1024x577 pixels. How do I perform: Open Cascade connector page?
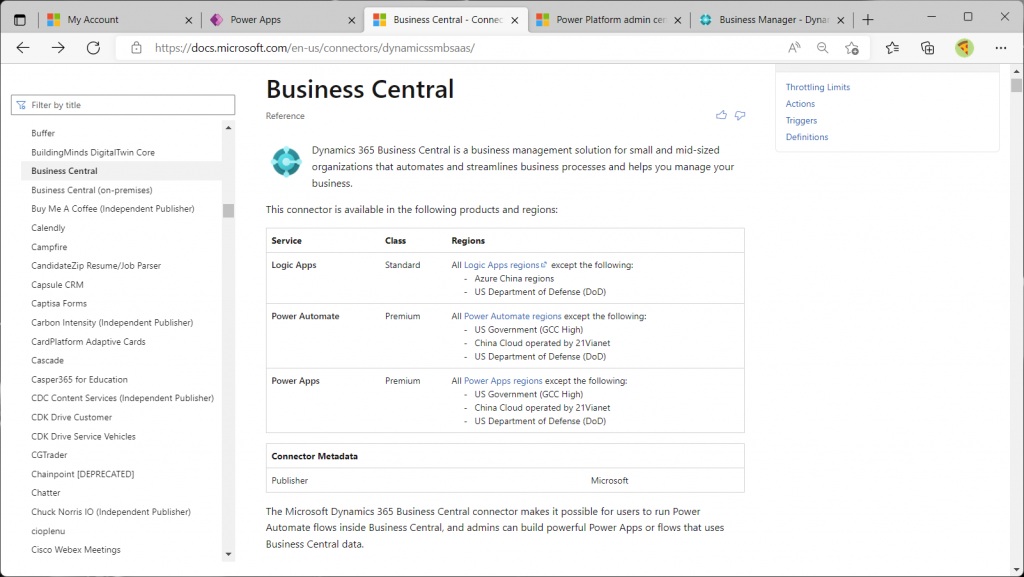coord(48,360)
